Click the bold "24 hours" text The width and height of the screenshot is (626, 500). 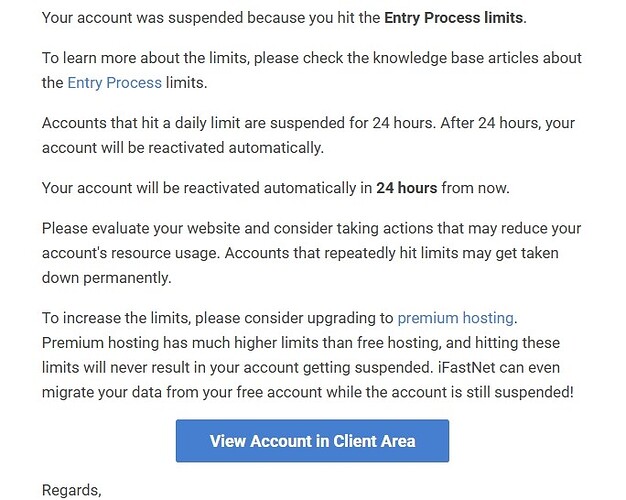(x=406, y=187)
